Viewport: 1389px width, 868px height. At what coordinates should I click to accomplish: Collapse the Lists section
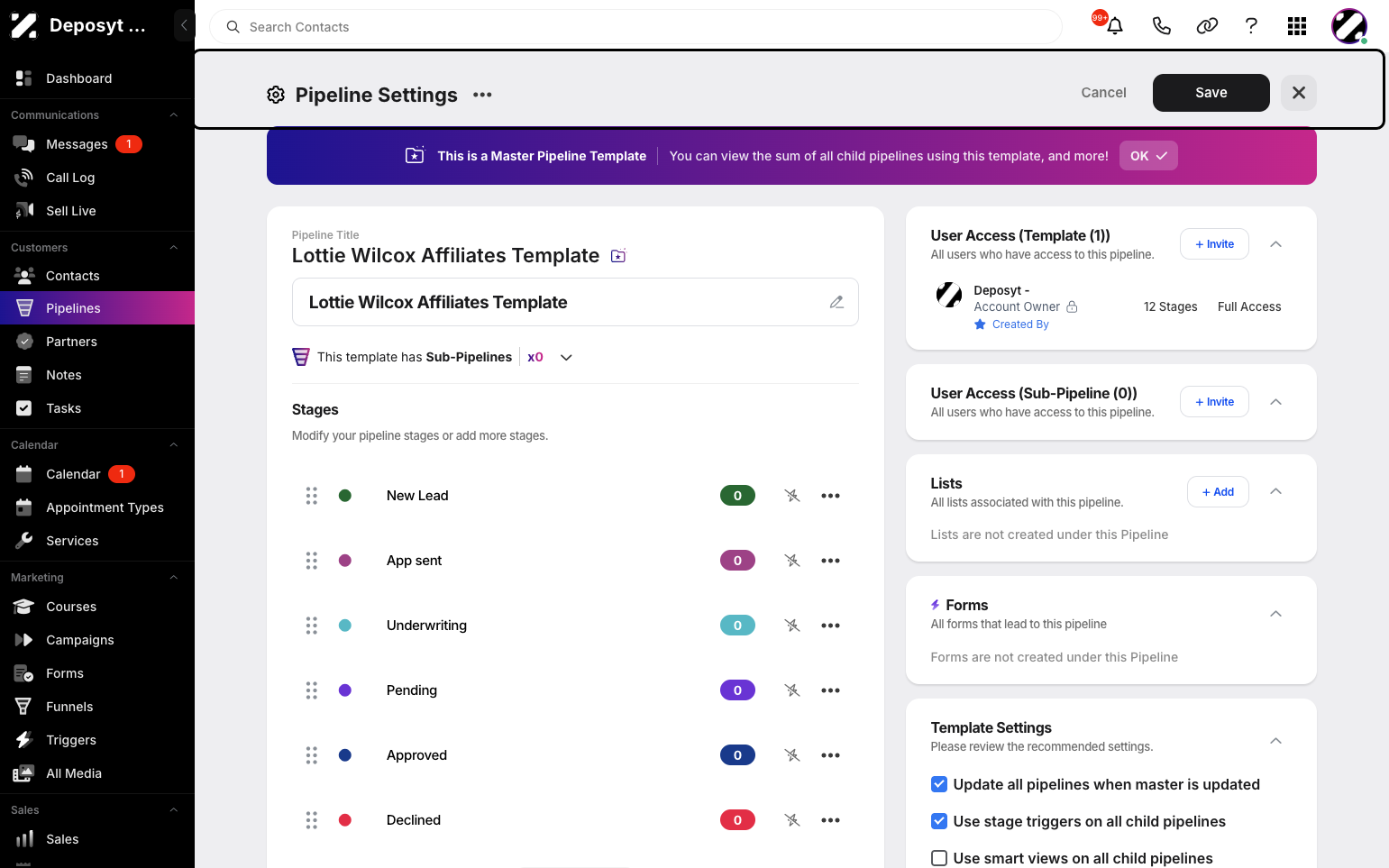tap(1275, 491)
